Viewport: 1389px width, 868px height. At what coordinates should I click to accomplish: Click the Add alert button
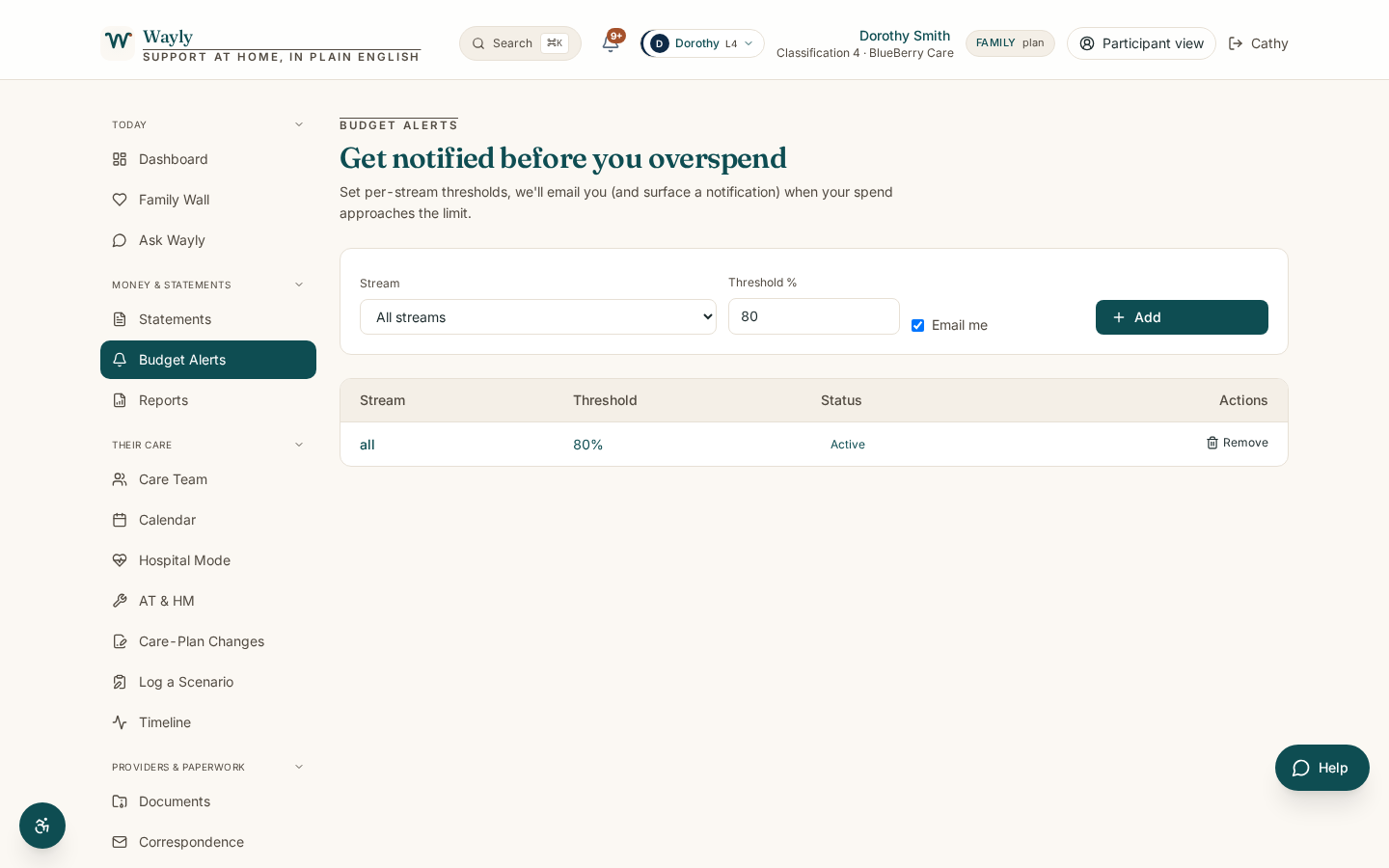tap(1182, 317)
